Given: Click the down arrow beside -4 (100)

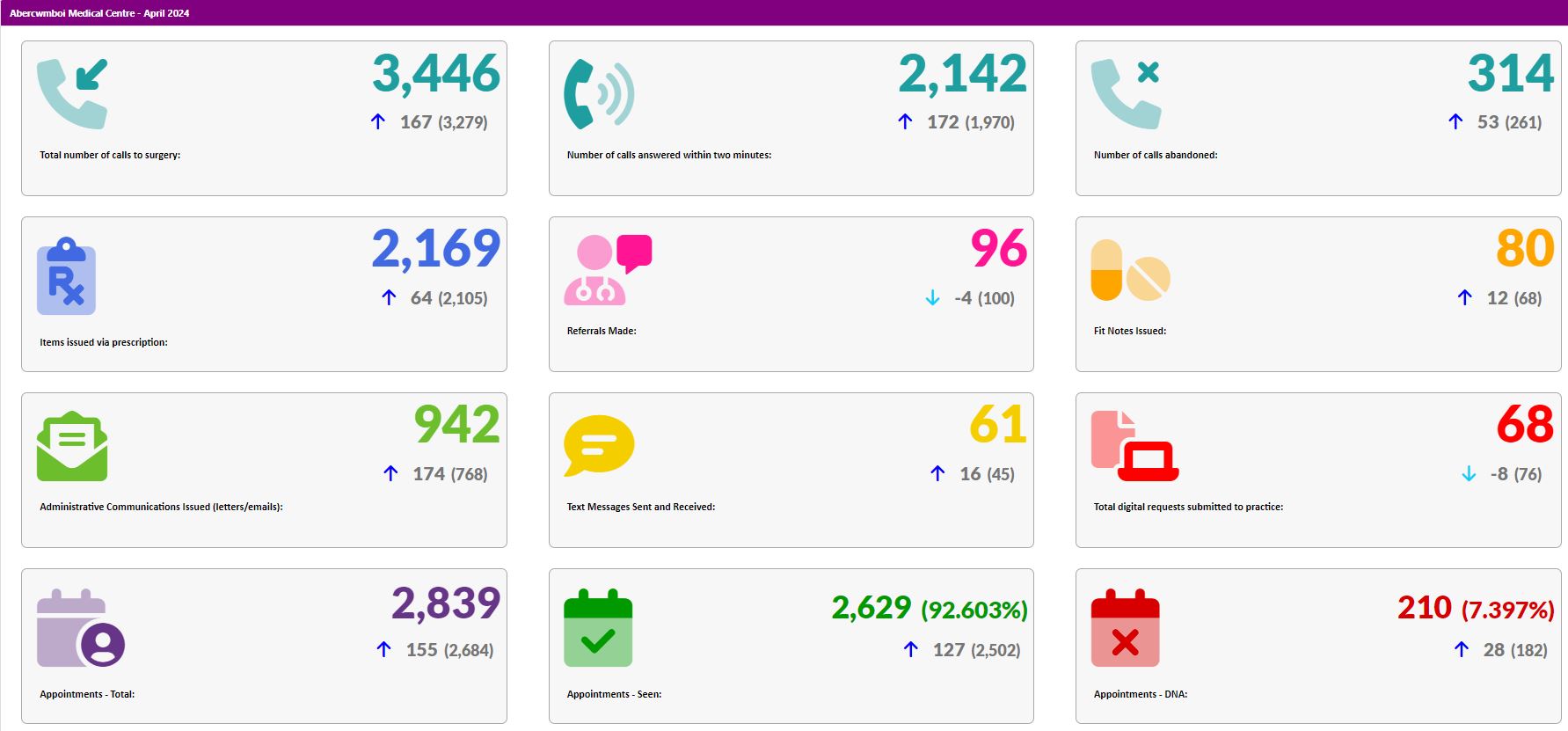Looking at the screenshot, I should tap(933, 298).
